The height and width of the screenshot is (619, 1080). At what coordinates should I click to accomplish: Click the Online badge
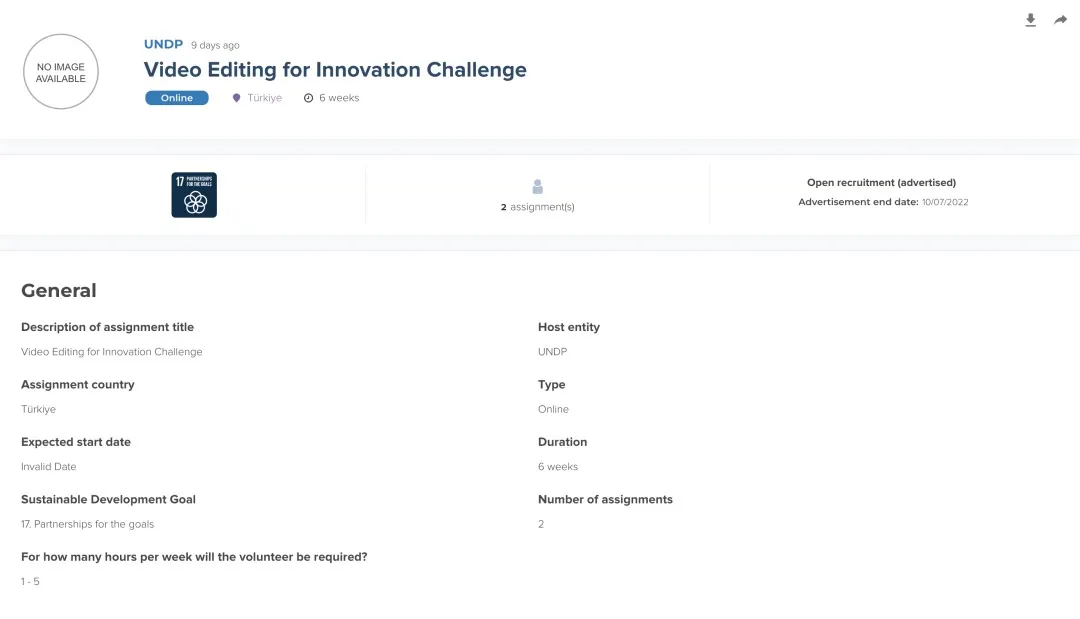[x=177, y=98]
